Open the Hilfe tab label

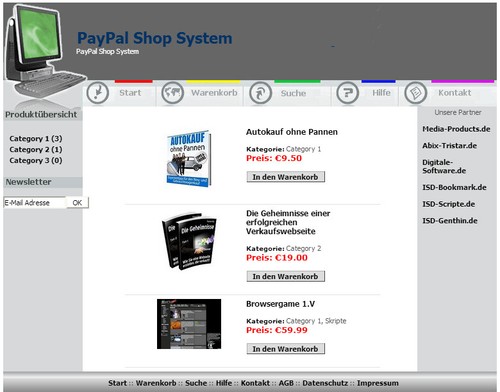click(x=381, y=93)
